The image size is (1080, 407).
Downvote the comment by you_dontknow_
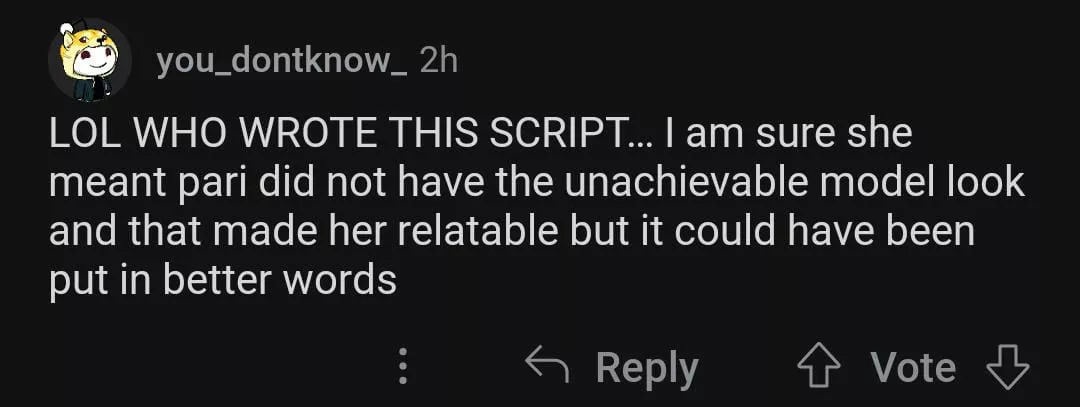click(x=1007, y=367)
